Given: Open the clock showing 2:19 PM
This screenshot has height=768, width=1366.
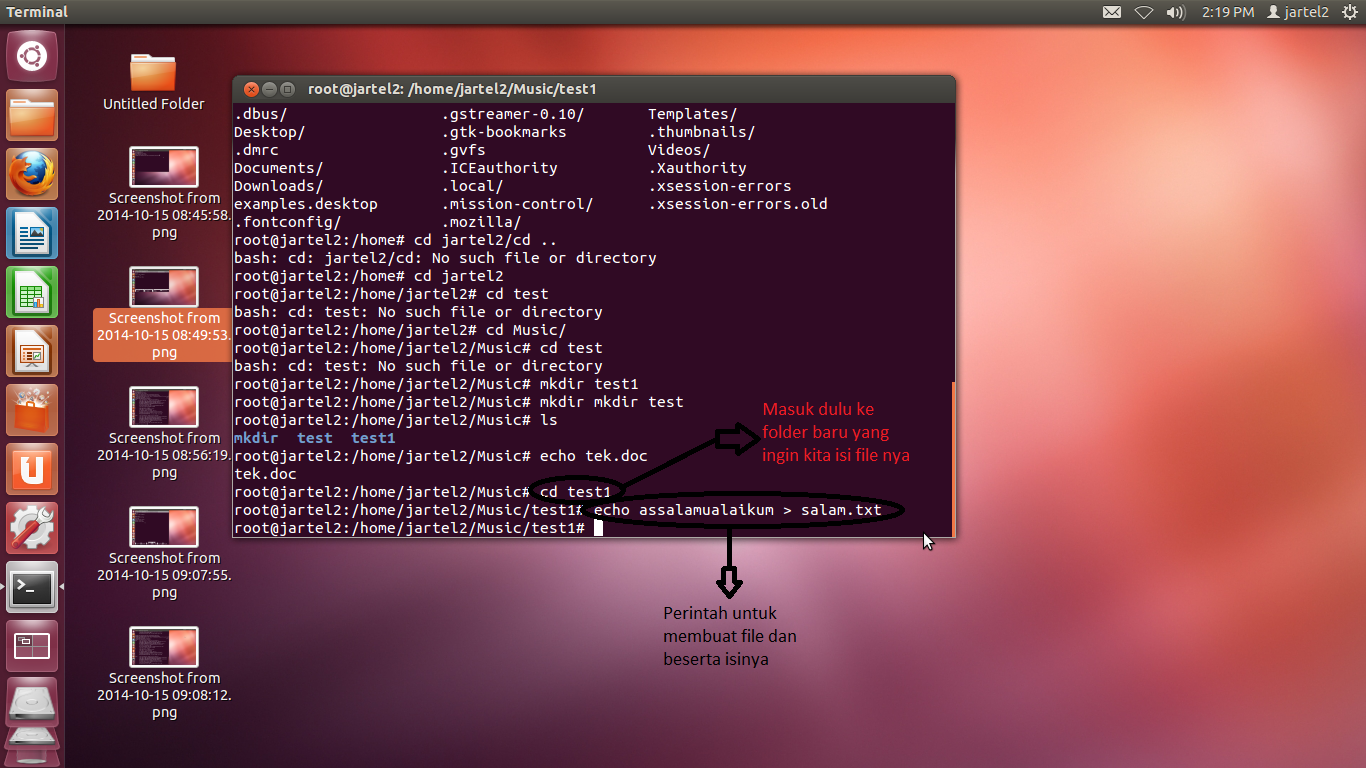Looking at the screenshot, I should 1228,12.
